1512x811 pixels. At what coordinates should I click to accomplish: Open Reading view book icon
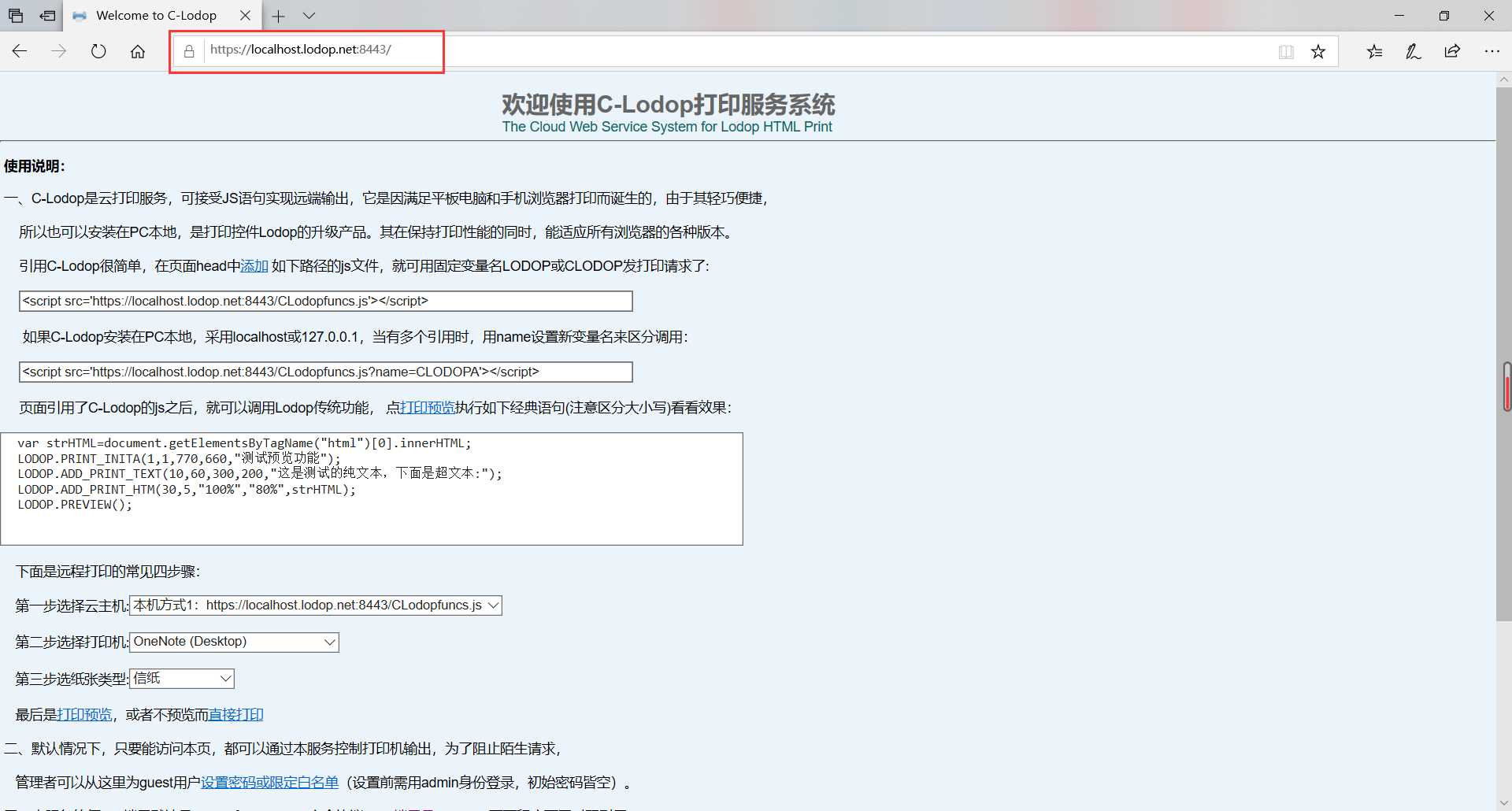pyautogui.click(x=1286, y=52)
